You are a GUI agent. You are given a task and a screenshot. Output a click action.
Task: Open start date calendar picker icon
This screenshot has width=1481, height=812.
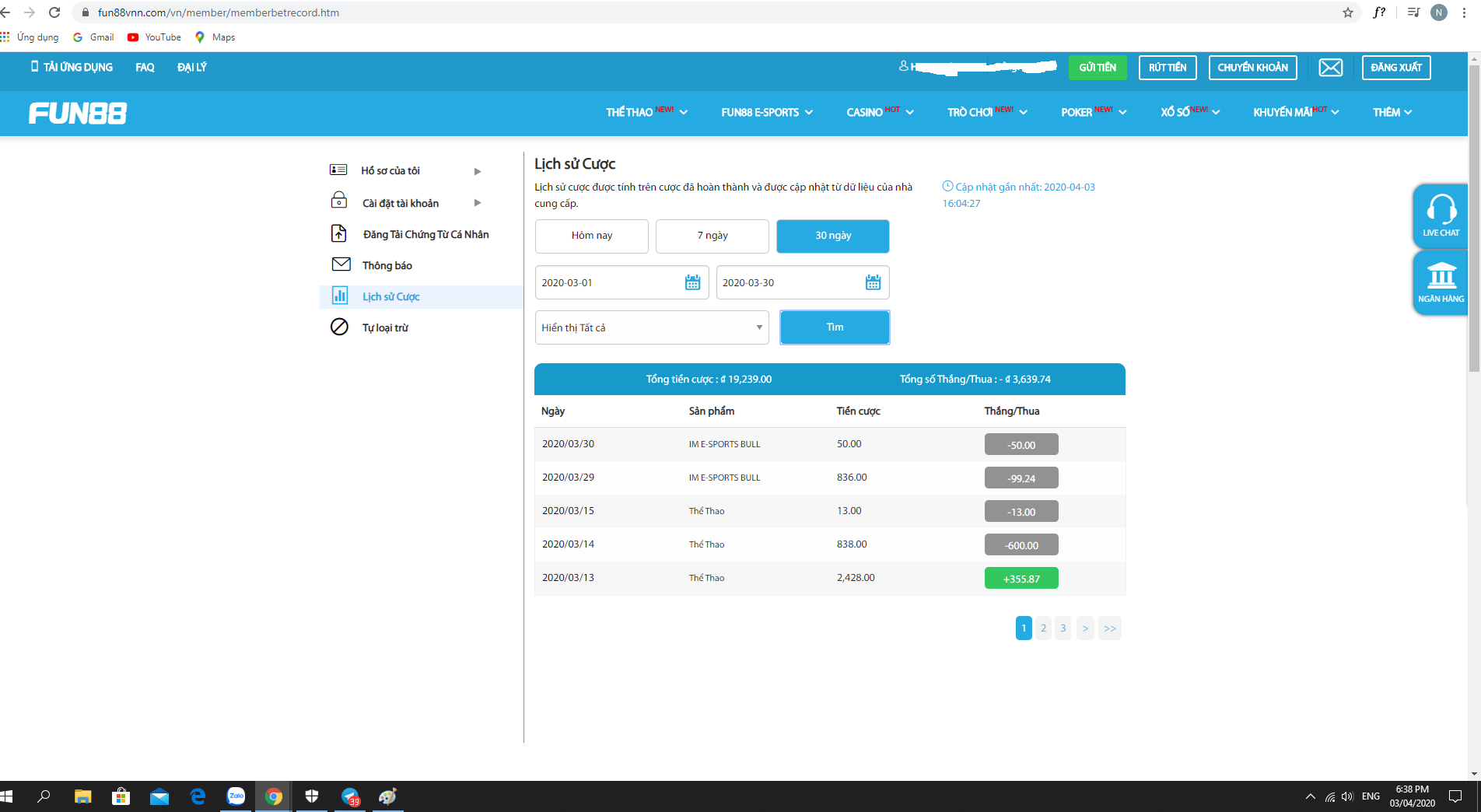point(692,283)
